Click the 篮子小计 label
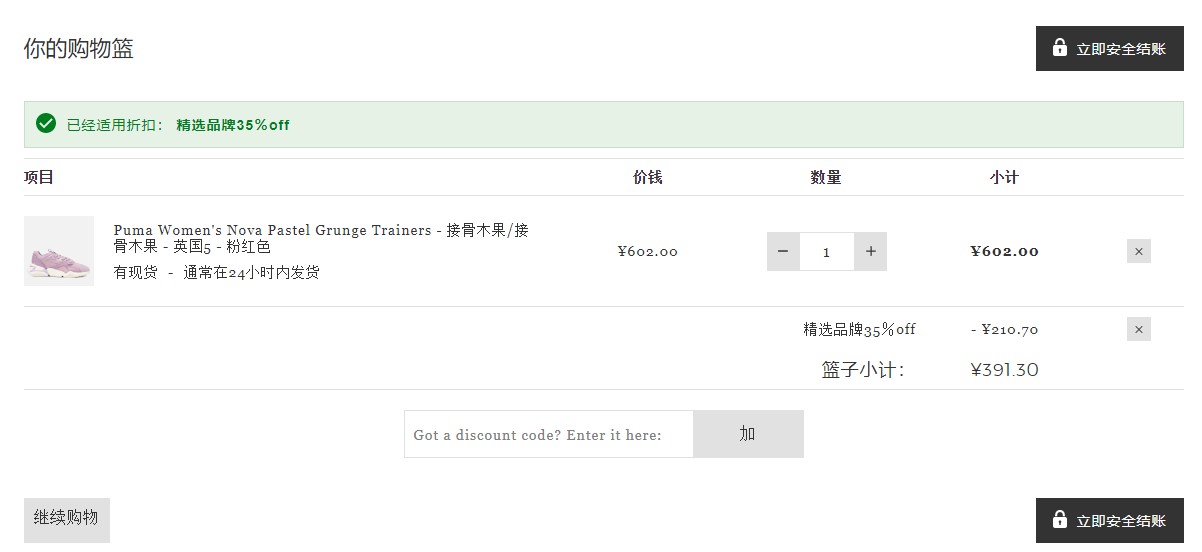Viewport: 1202px width, 552px height. [863, 370]
